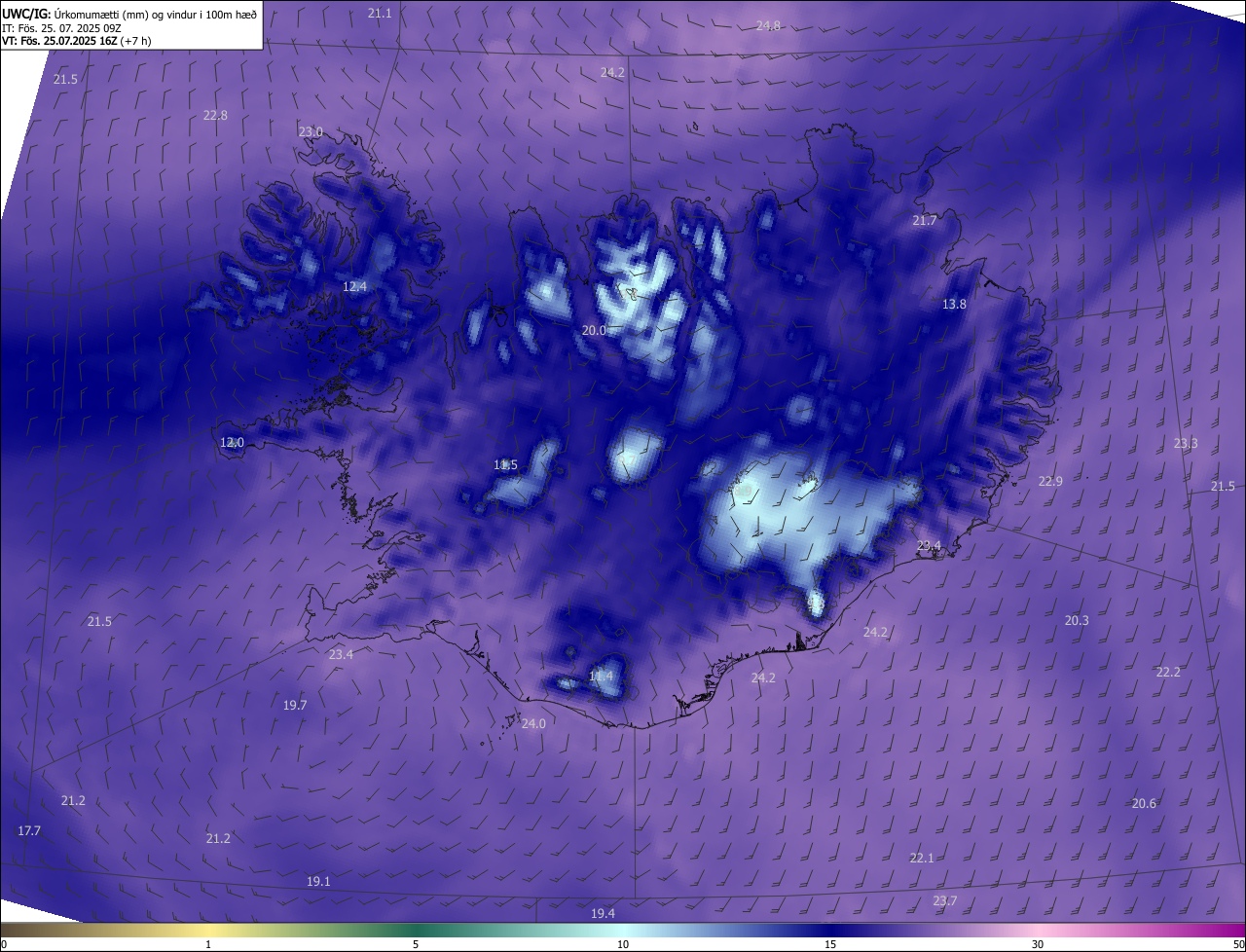Select the 21.1 value label on the map
The image size is (1246, 952).
point(380,13)
